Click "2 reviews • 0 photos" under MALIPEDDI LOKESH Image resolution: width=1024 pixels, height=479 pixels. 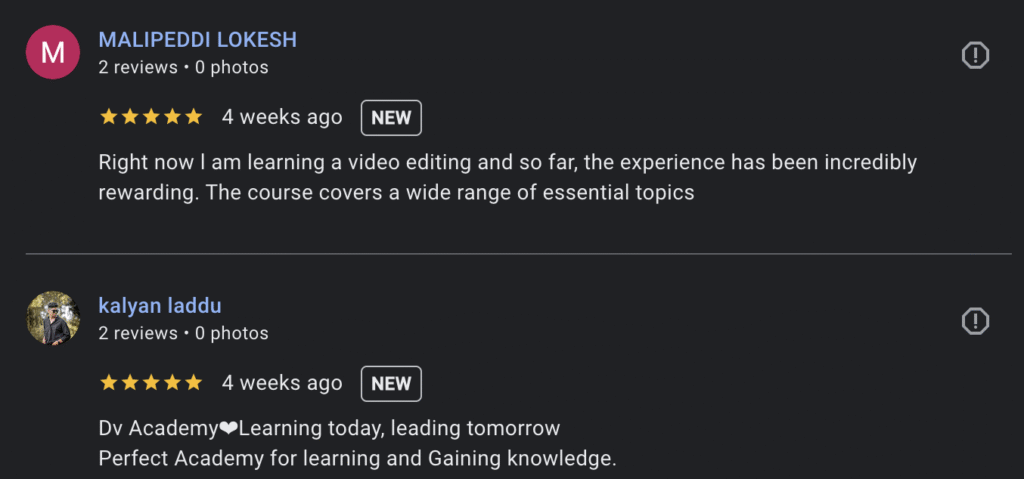(x=183, y=68)
